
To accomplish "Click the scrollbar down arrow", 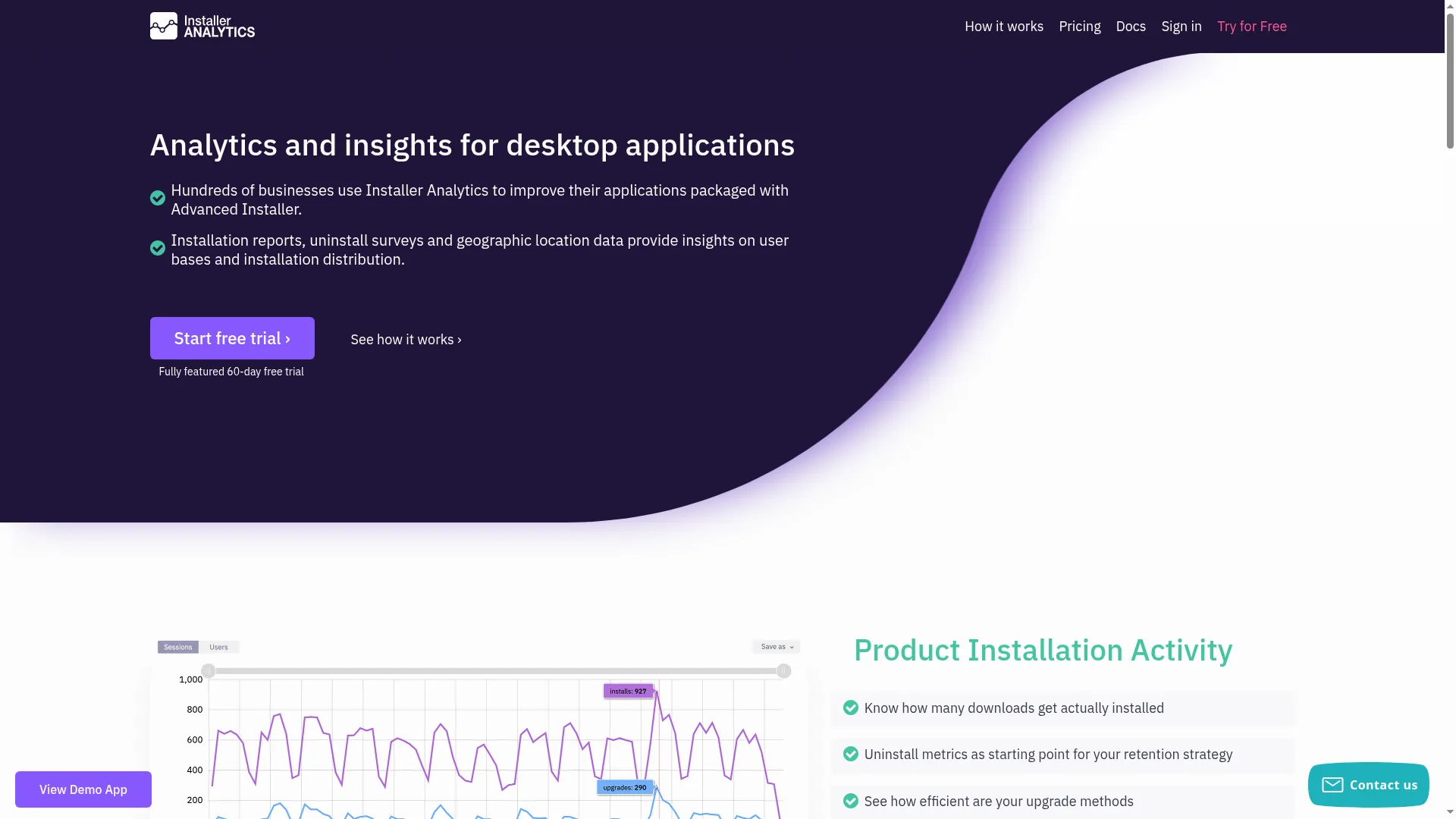I will point(1450,813).
